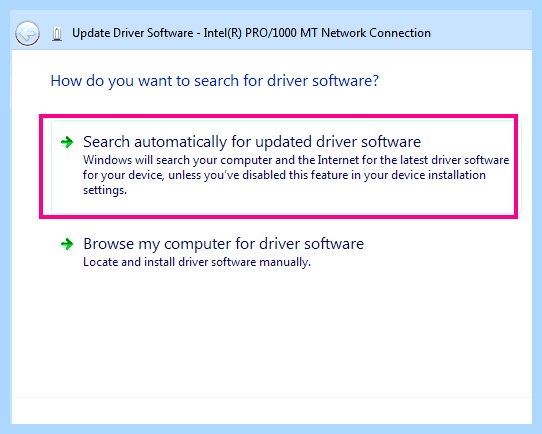Click 'Locate and install driver software manually' text
The width and height of the screenshot is (542, 434).
197,262
